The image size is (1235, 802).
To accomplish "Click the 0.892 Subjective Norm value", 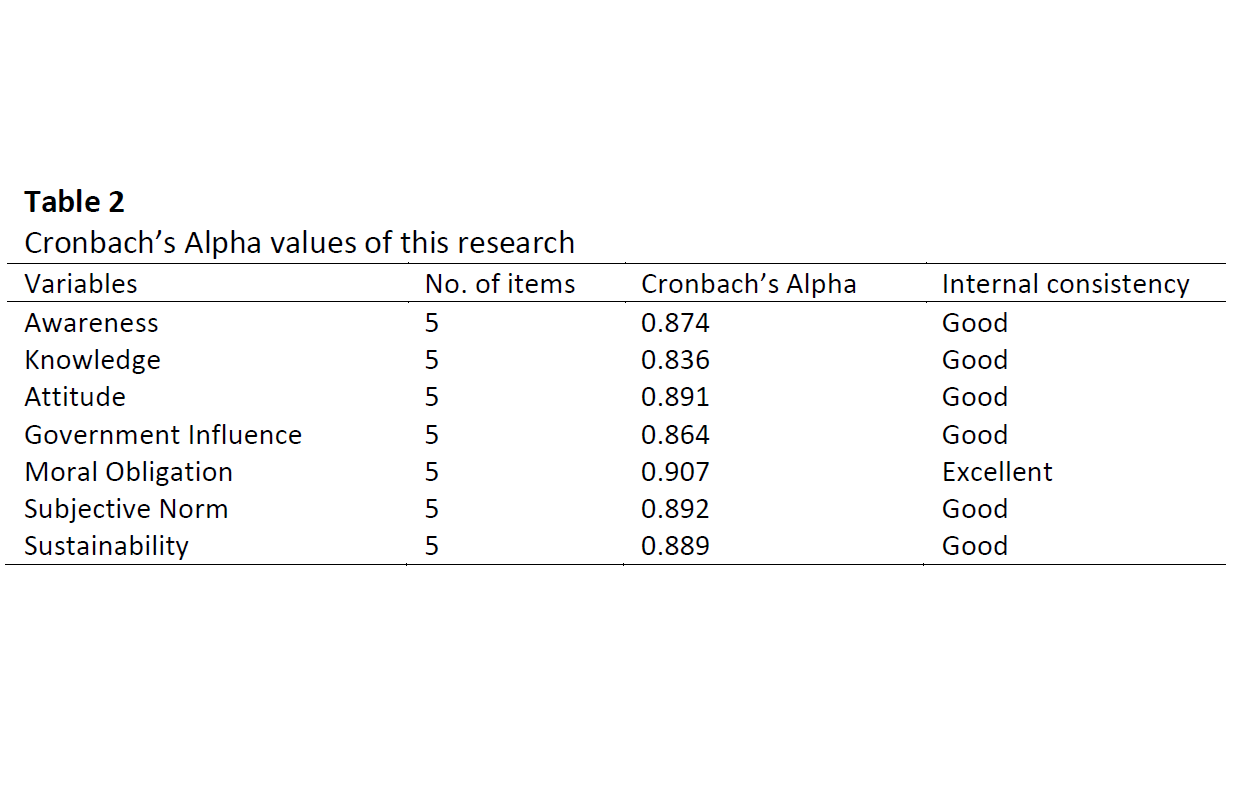I will [675, 509].
